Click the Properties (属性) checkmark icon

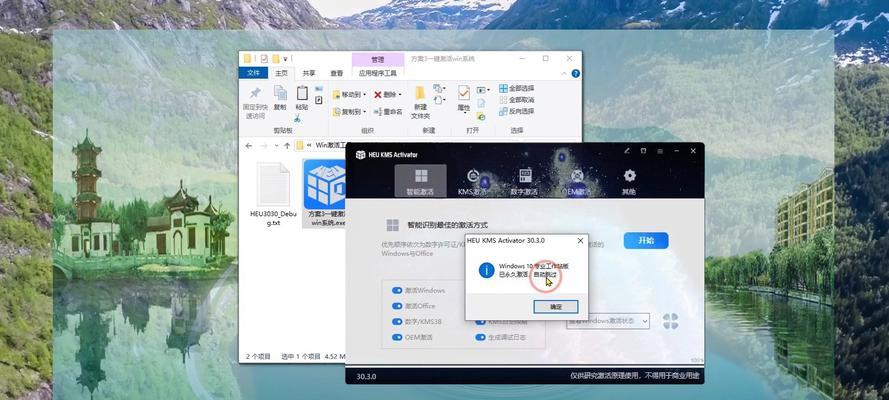pyautogui.click(x=464, y=93)
